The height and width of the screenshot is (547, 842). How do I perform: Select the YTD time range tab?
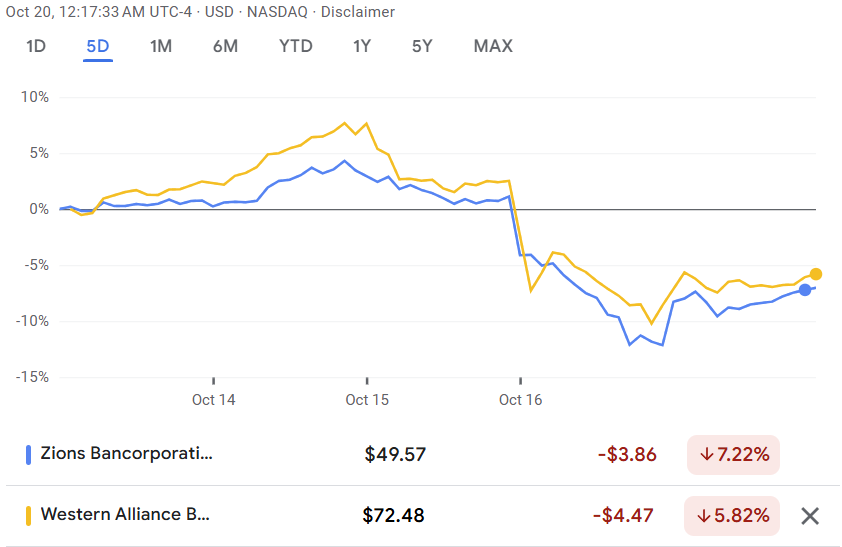click(x=295, y=46)
